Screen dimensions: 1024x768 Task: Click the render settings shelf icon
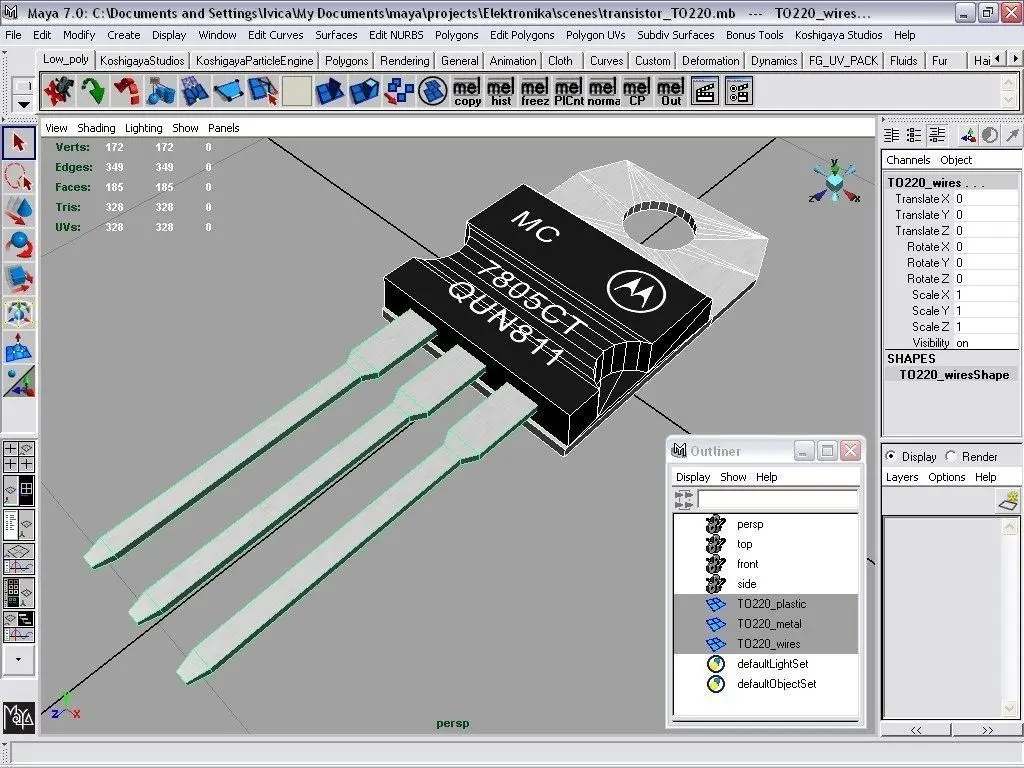[x=739, y=91]
